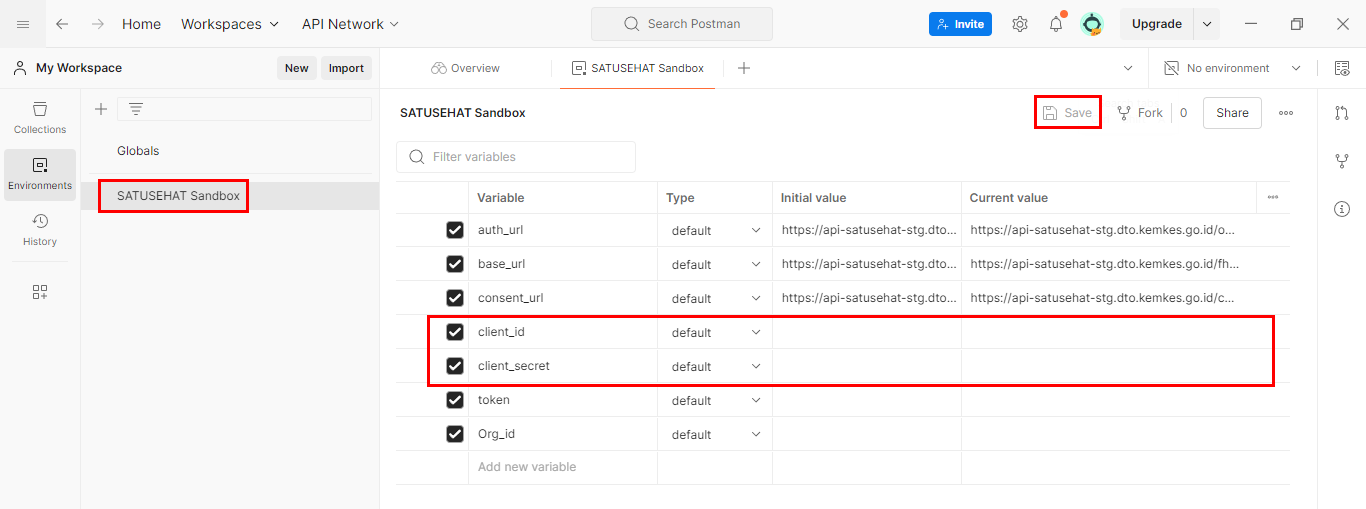The height and width of the screenshot is (509, 1366).
Task: Create new environment with plus icon
Action: [x=100, y=109]
